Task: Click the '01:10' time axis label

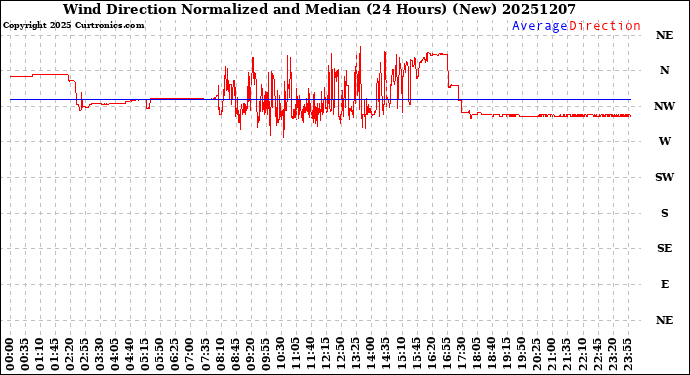Action: (x=40, y=354)
